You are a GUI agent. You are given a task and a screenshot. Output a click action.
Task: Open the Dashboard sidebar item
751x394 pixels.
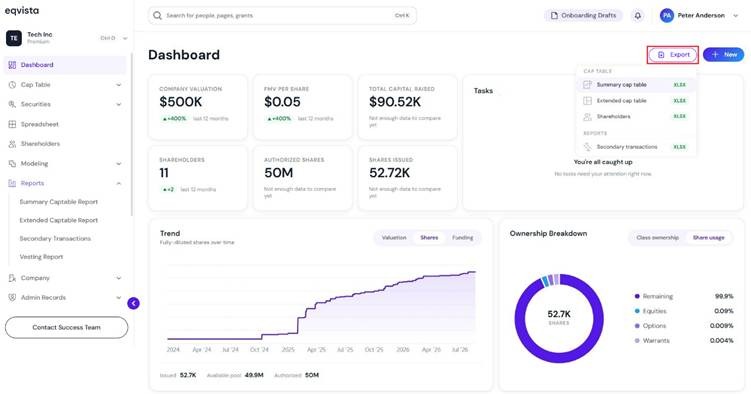click(65, 65)
